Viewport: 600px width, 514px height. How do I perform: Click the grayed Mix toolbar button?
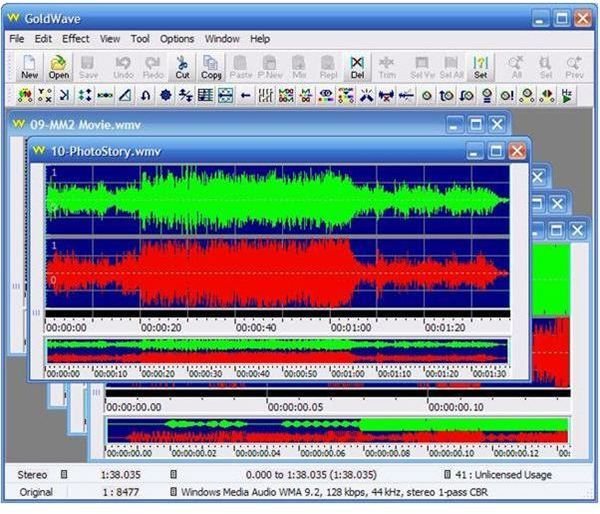tap(299, 67)
